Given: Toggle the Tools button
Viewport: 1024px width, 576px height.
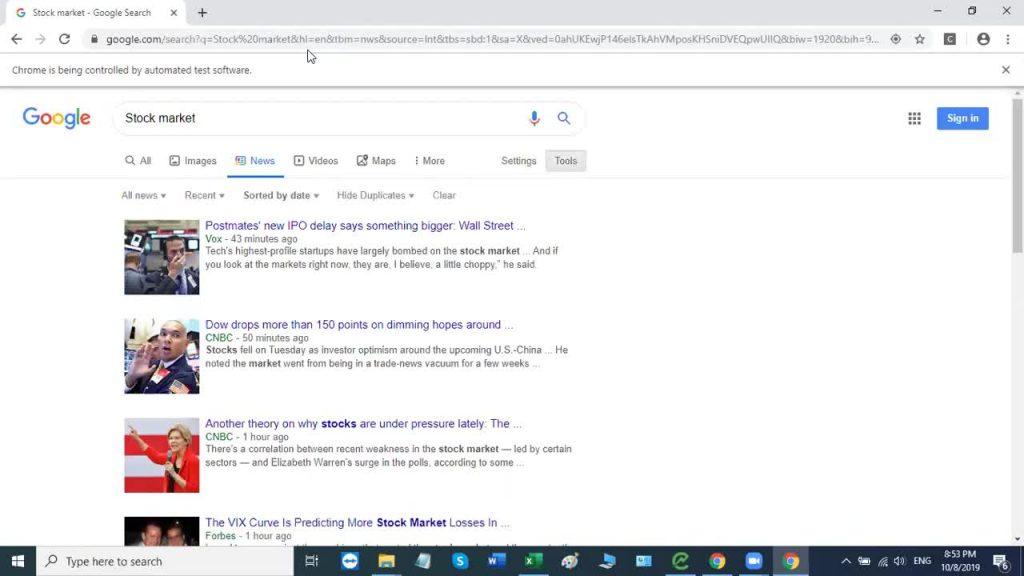Looking at the screenshot, I should click(x=566, y=161).
